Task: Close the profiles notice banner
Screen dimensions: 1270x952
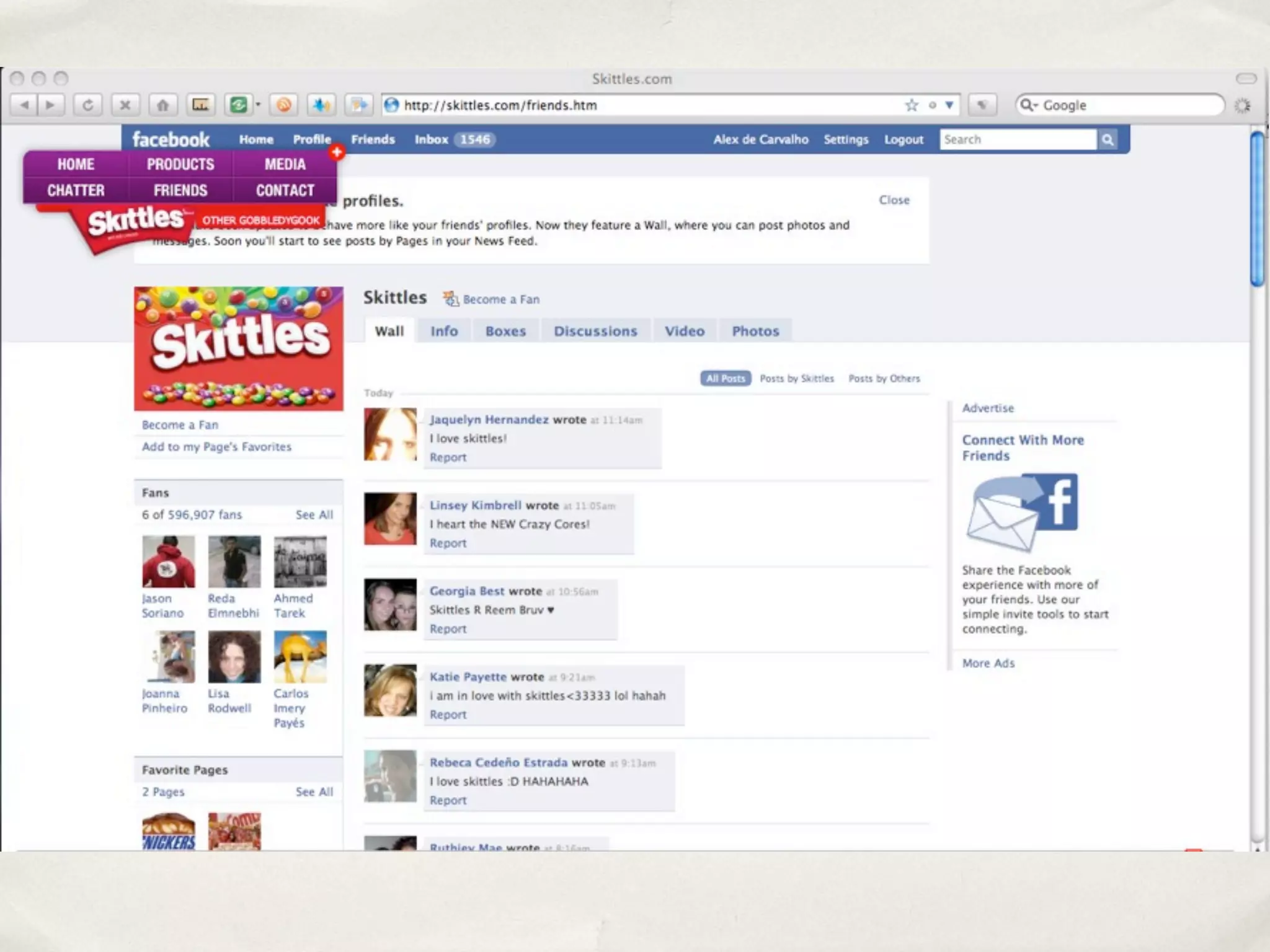Action: coord(894,200)
